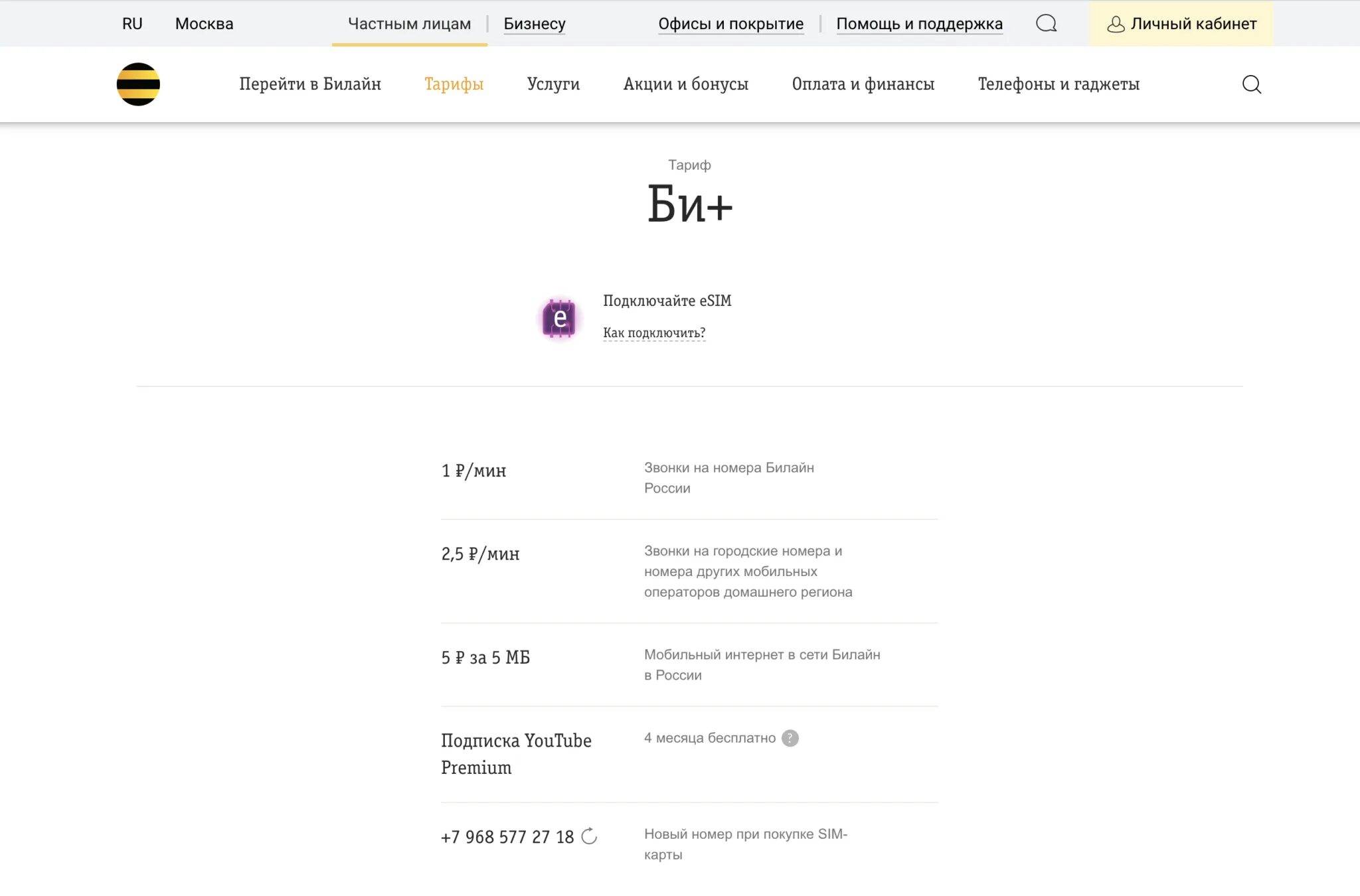
Task: Click Подключайте eSIM heading text
Action: [x=667, y=301]
